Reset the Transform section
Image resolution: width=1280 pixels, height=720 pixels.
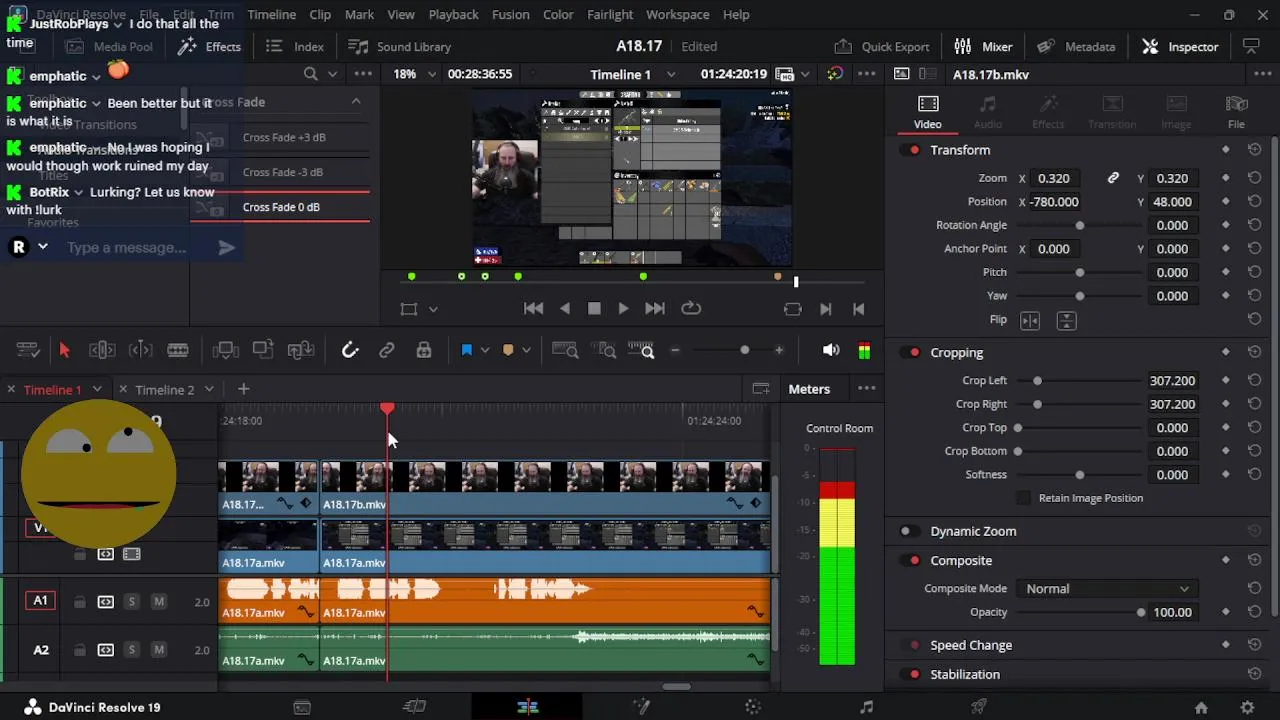[1254, 150]
